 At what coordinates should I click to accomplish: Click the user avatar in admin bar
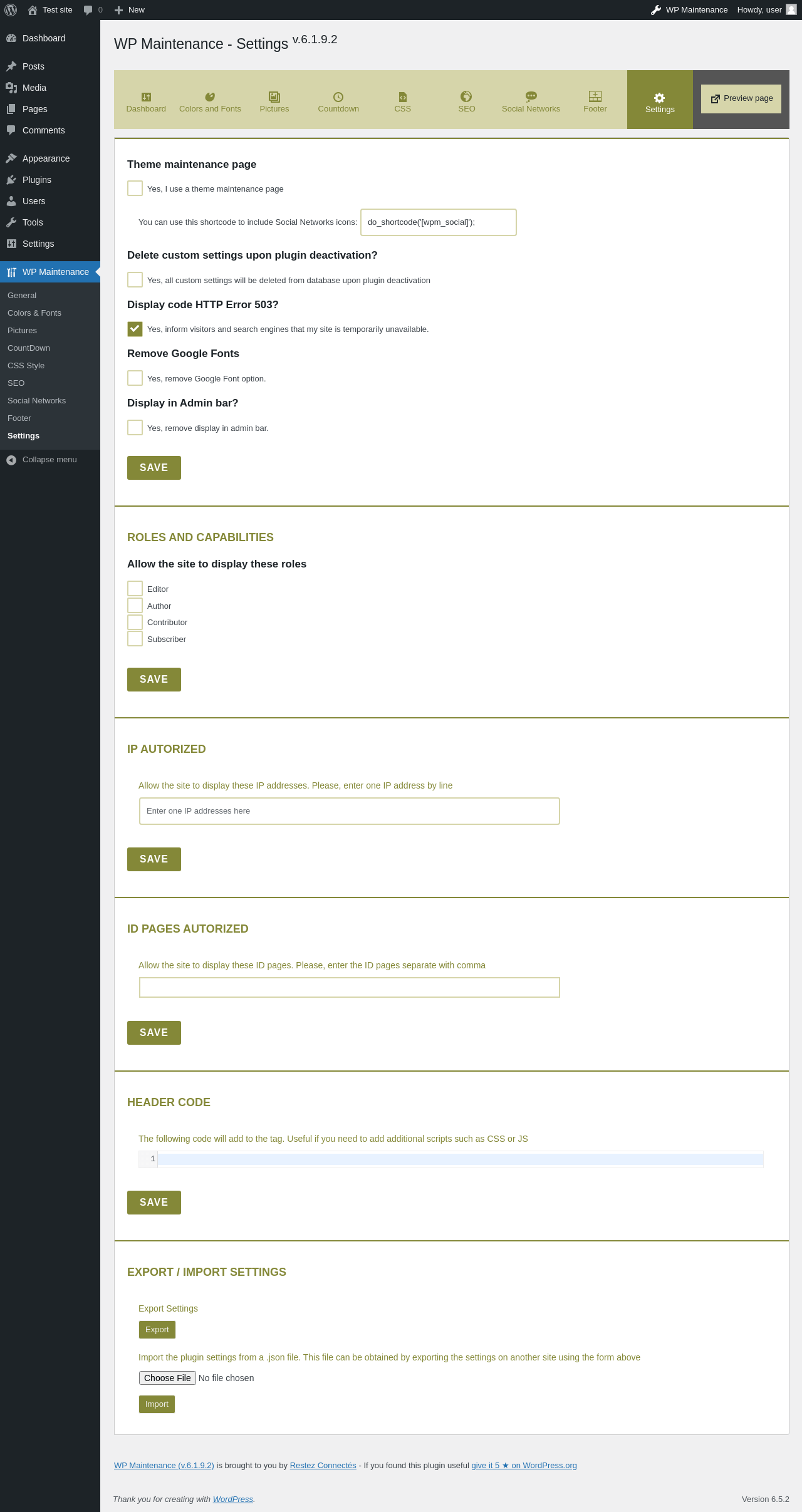[x=791, y=9]
